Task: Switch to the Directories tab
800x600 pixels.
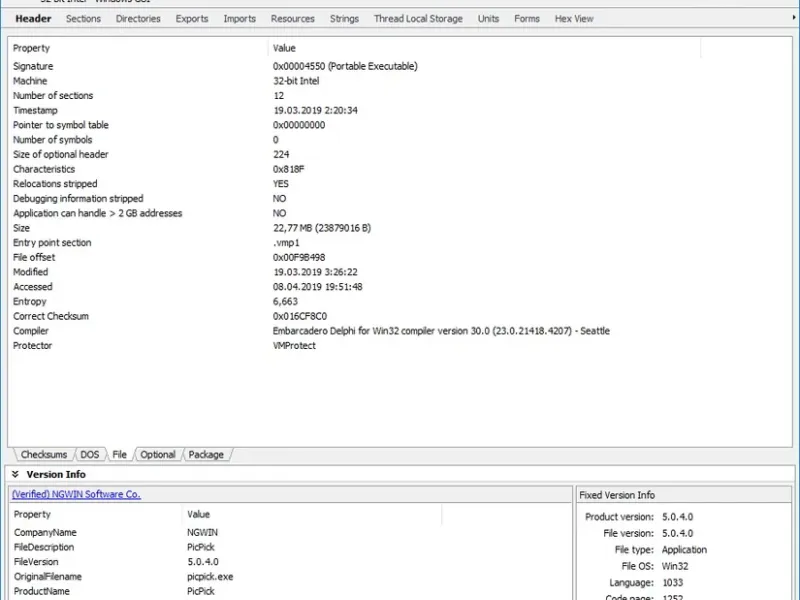Action: coord(138,19)
